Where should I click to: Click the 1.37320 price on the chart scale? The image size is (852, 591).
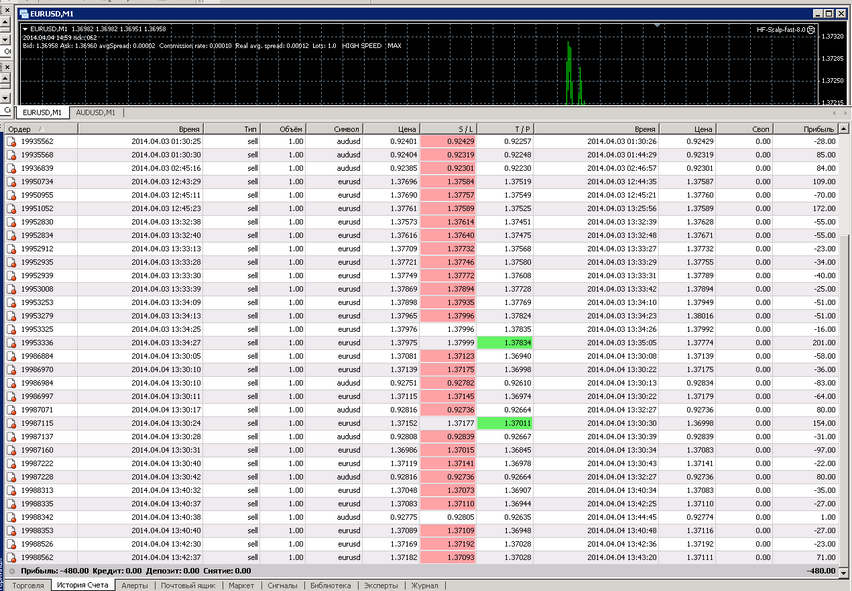tap(832, 37)
